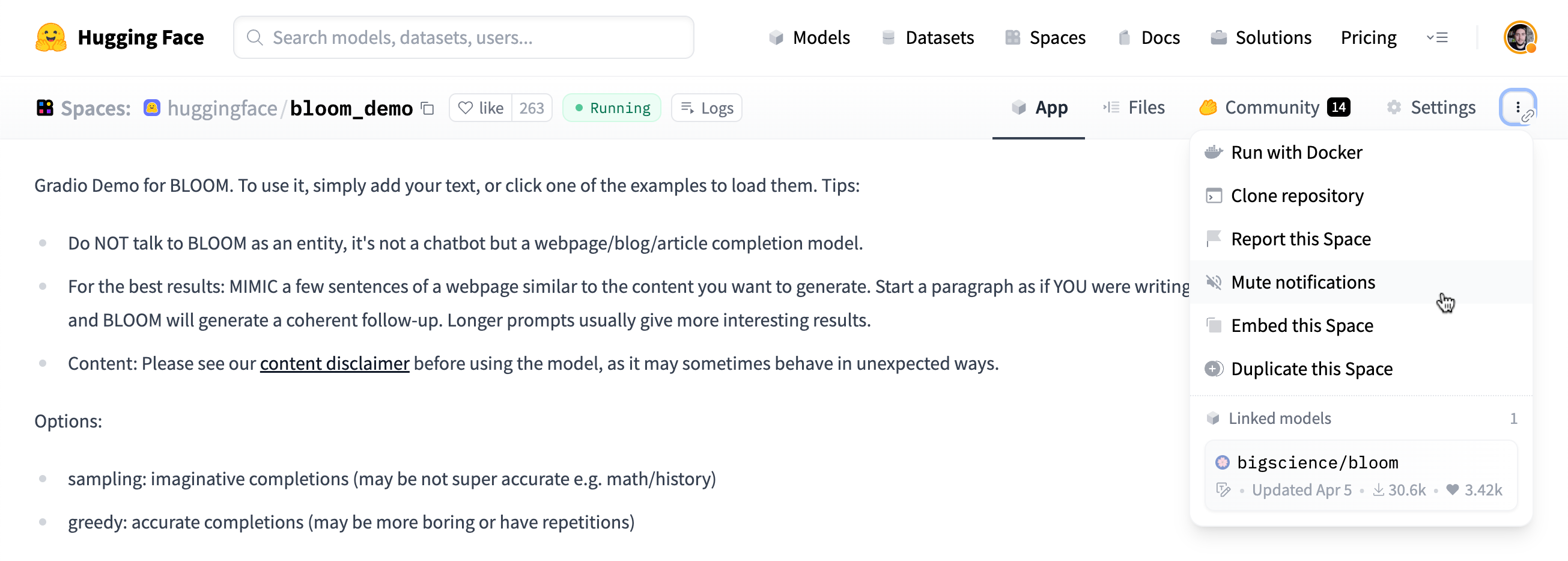
Task: Choose Clone repository from the menu
Action: click(1296, 195)
